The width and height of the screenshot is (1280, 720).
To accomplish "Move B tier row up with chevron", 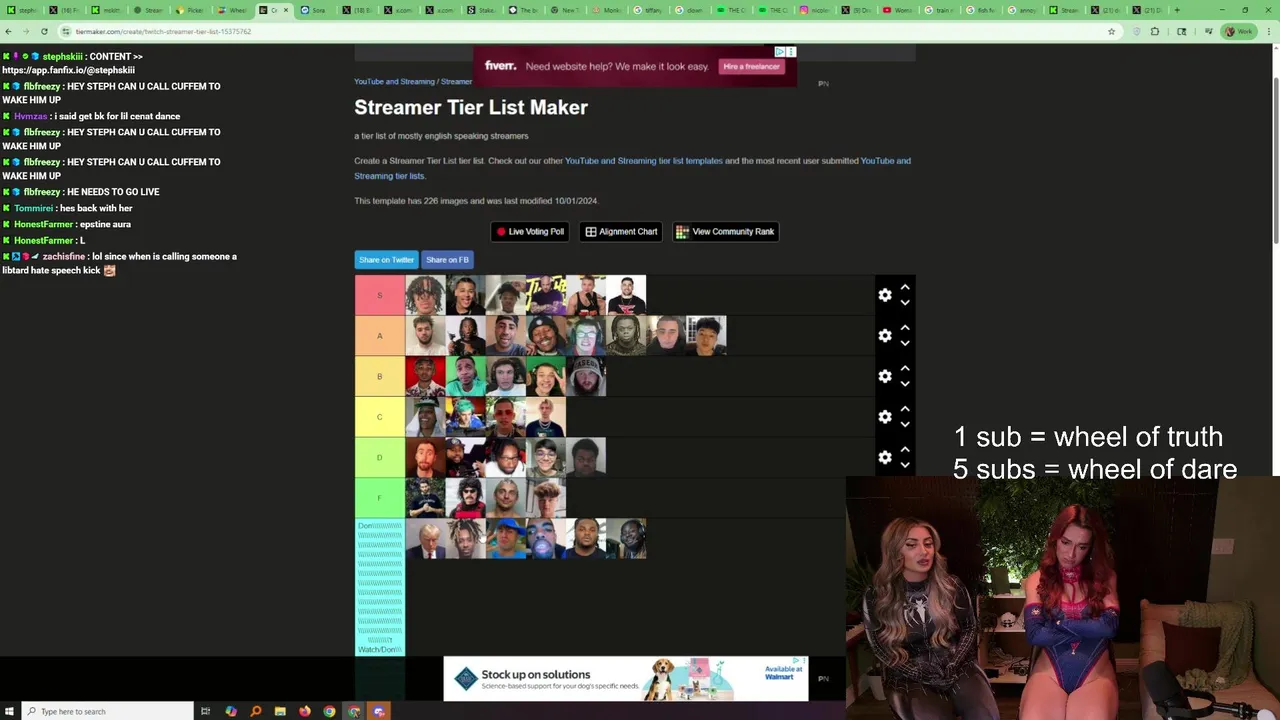I will pyautogui.click(x=905, y=369).
